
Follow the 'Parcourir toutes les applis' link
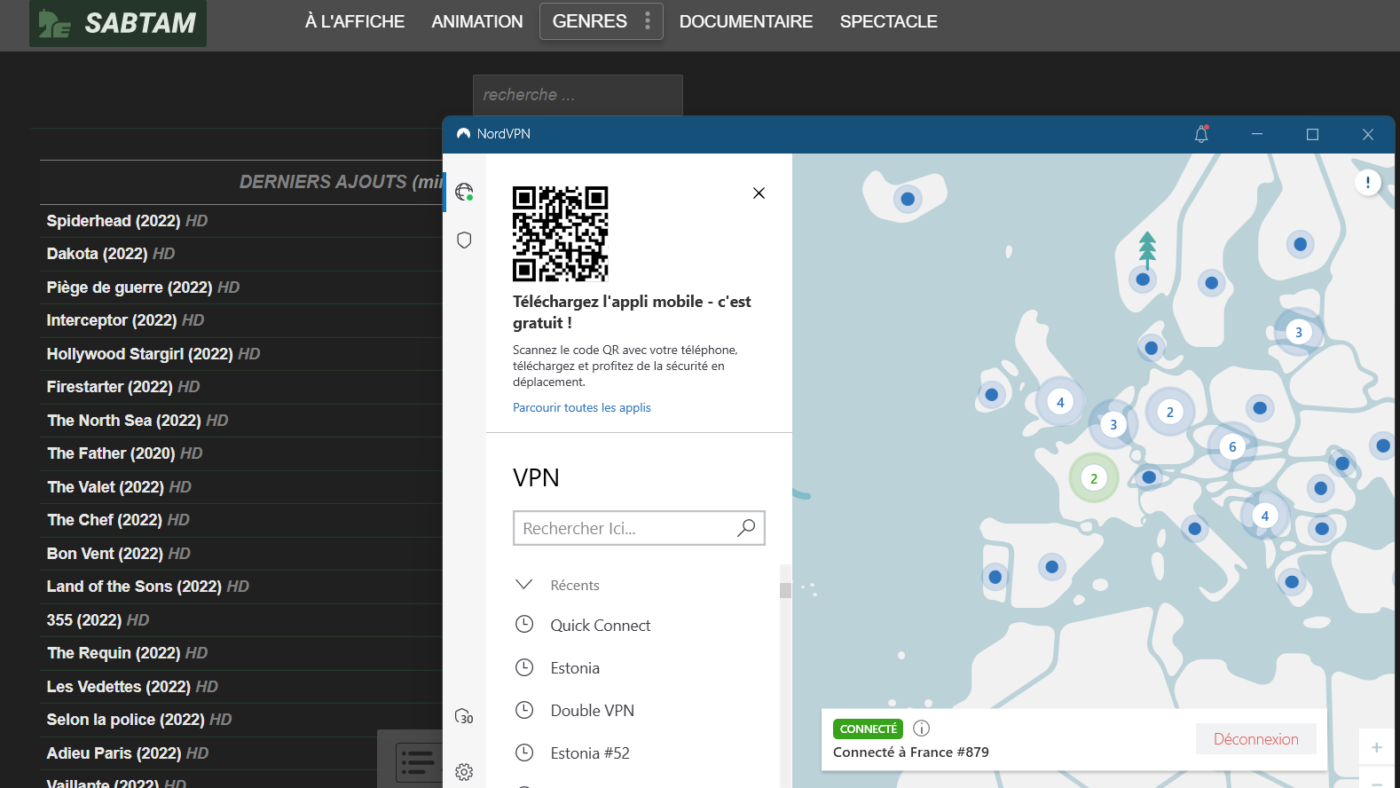pos(582,408)
